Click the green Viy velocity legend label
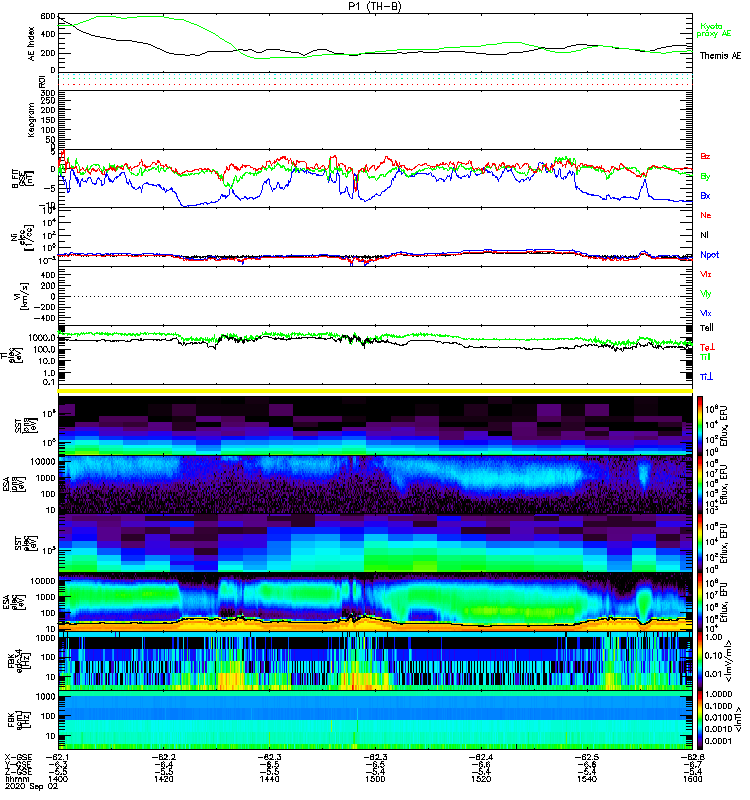 (x=706, y=294)
